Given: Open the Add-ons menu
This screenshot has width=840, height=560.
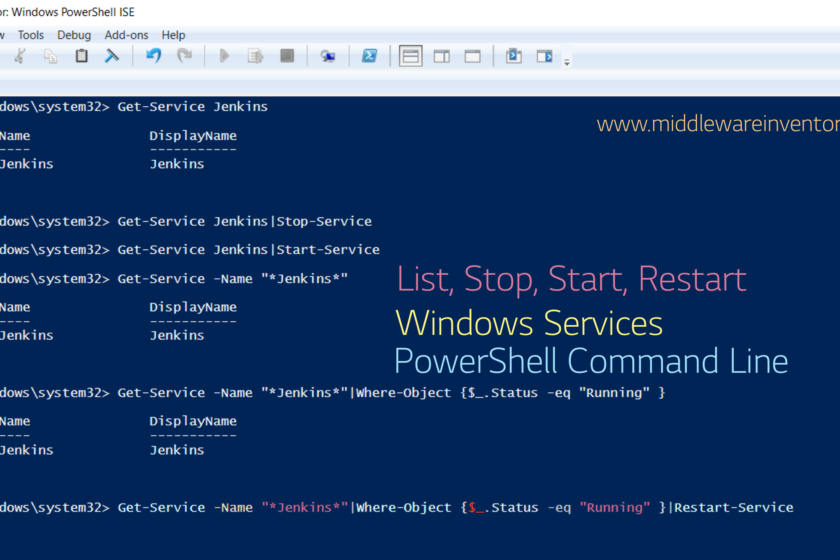Looking at the screenshot, I should [x=126, y=35].
